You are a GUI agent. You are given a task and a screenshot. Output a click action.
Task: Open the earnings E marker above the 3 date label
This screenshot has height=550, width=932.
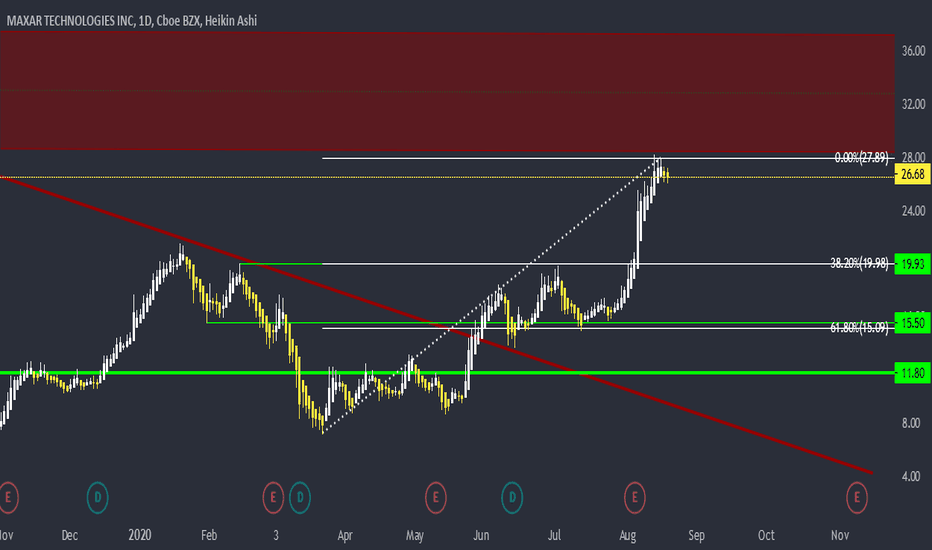pos(273,498)
